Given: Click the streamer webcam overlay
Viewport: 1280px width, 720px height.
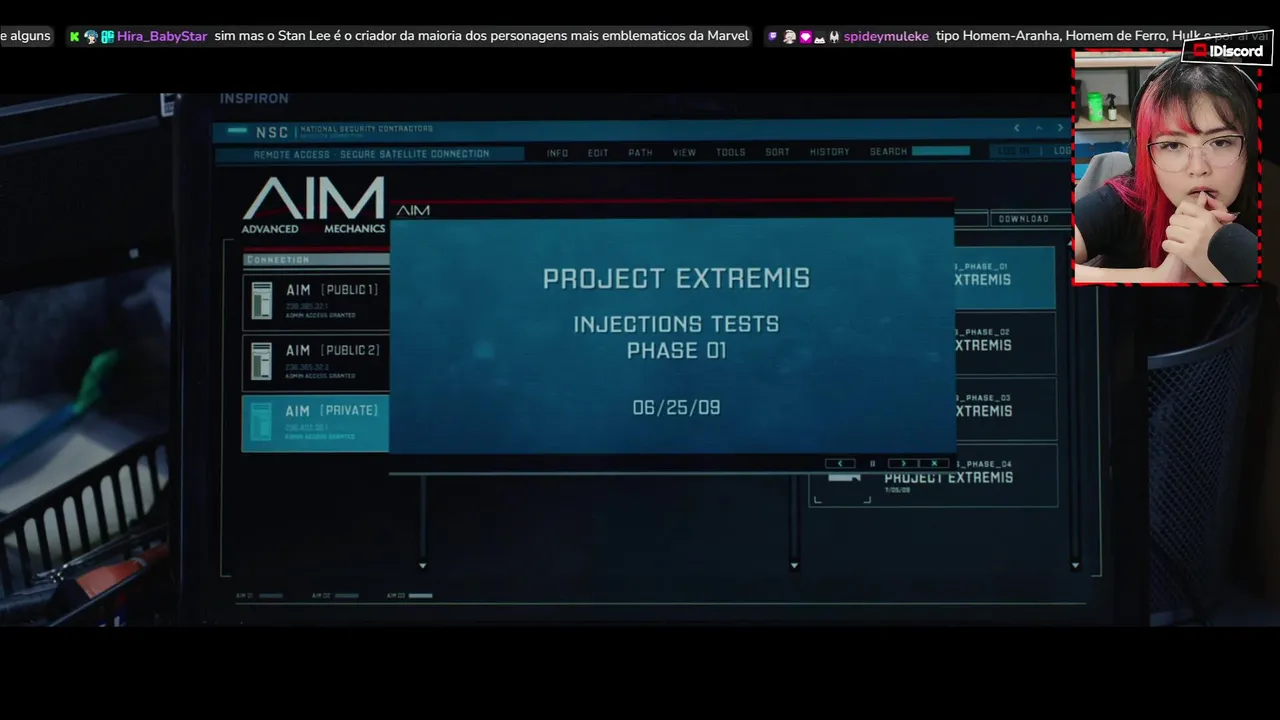Looking at the screenshot, I should (x=1166, y=167).
